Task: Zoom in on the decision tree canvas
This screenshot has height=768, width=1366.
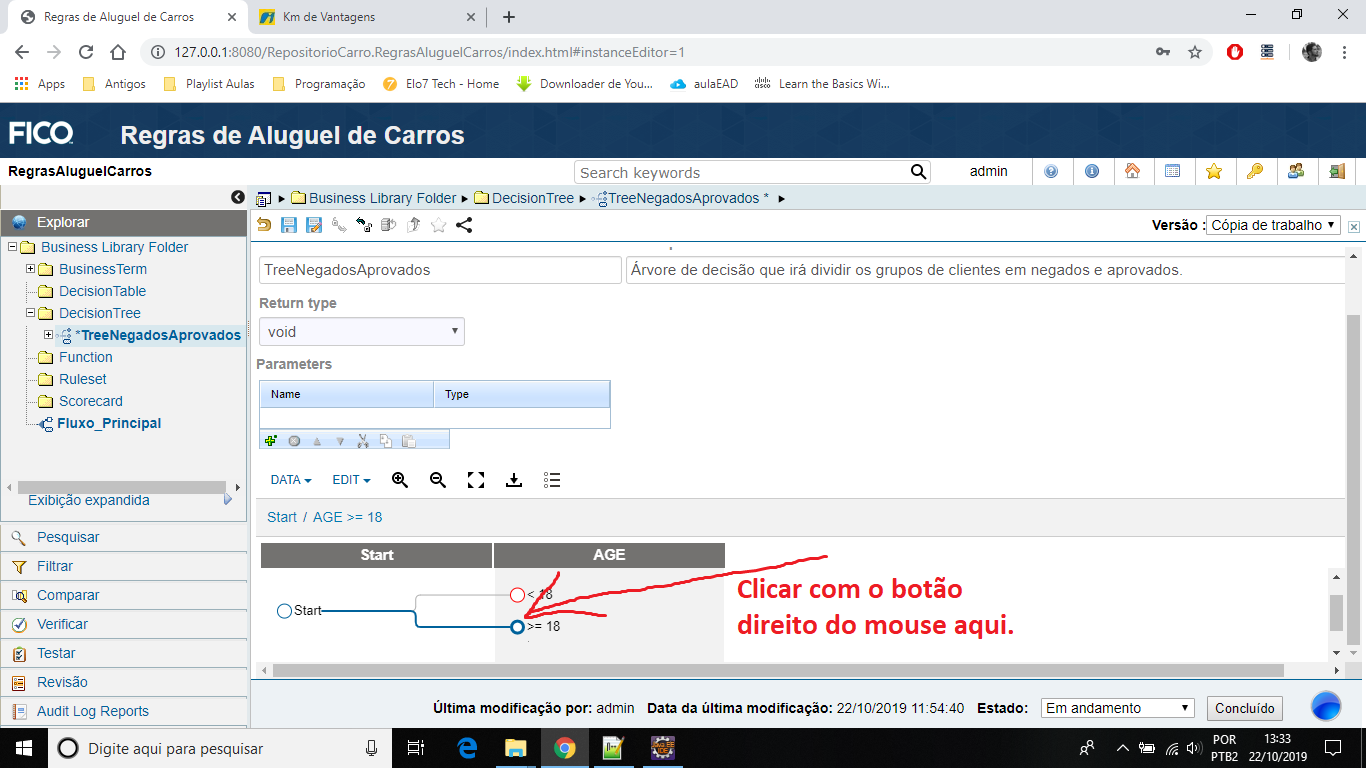Action: (399, 480)
